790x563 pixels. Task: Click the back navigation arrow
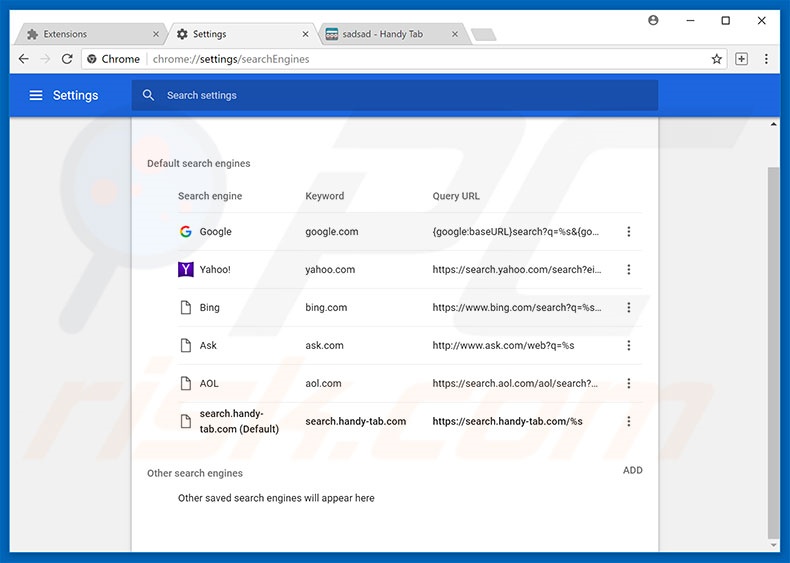[x=24, y=59]
